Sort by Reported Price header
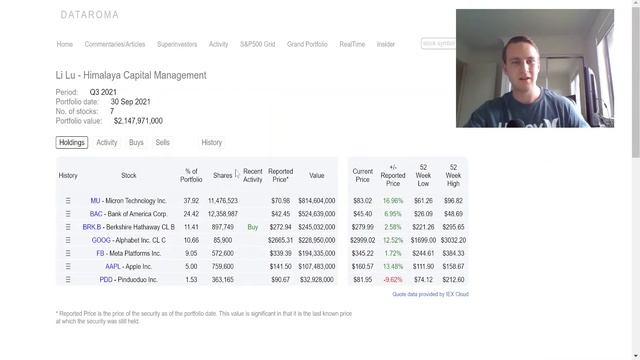The height and width of the screenshot is (360, 640). click(280, 176)
